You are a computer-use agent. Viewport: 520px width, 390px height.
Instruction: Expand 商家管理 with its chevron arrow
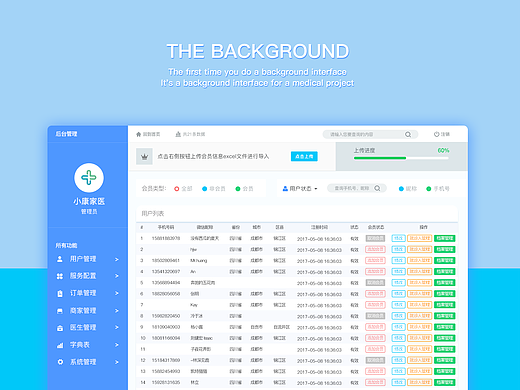pyautogui.click(x=117, y=311)
